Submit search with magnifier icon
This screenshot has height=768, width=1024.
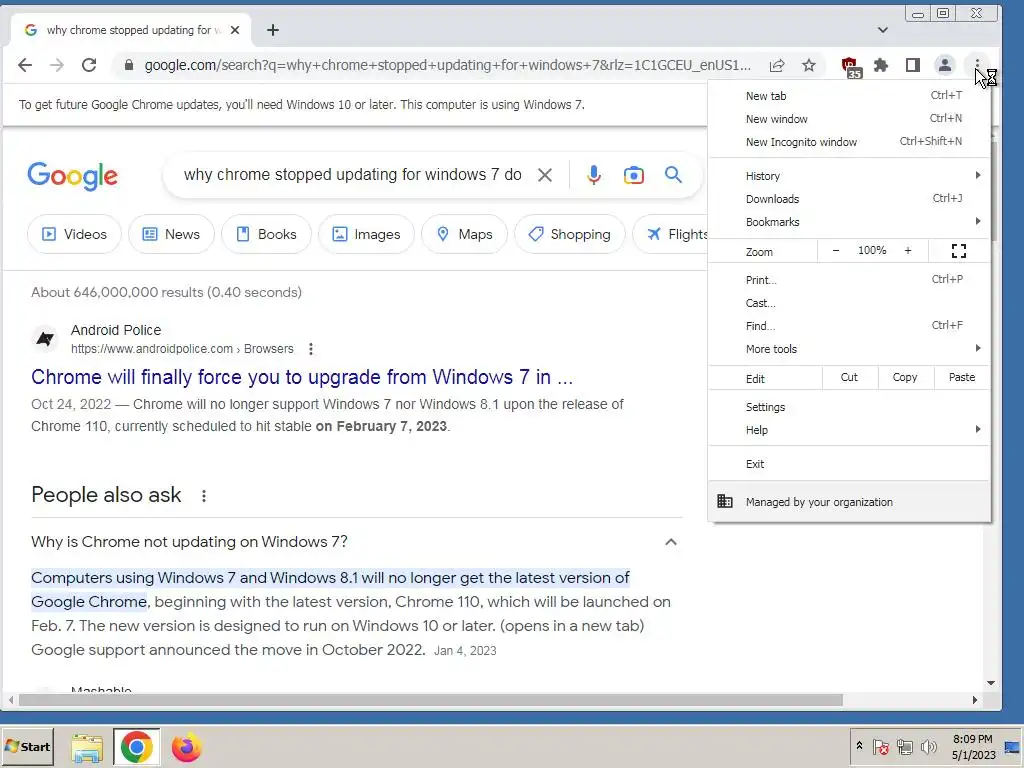pyautogui.click(x=673, y=175)
